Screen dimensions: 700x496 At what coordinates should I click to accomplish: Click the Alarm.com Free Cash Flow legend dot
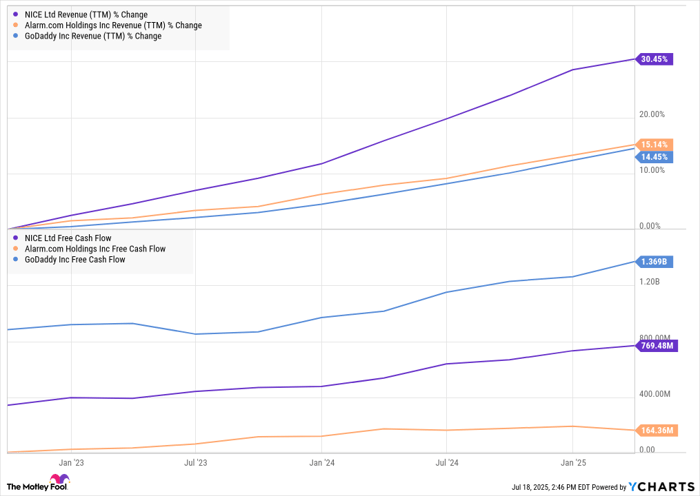coord(16,249)
